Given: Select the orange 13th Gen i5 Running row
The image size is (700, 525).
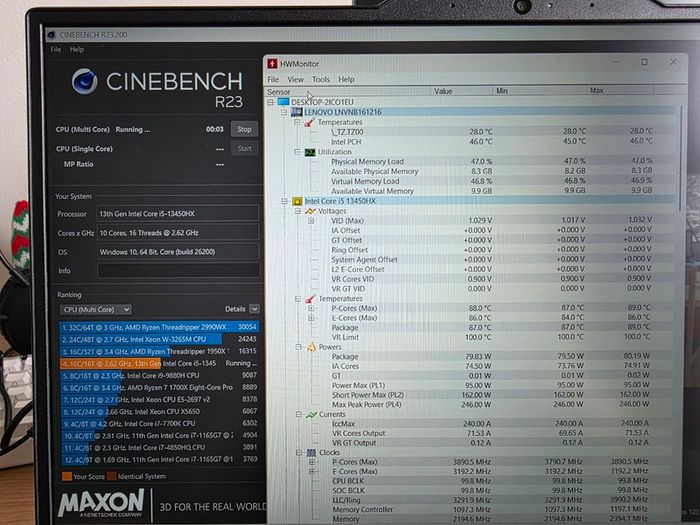Looking at the screenshot, I should (x=159, y=363).
